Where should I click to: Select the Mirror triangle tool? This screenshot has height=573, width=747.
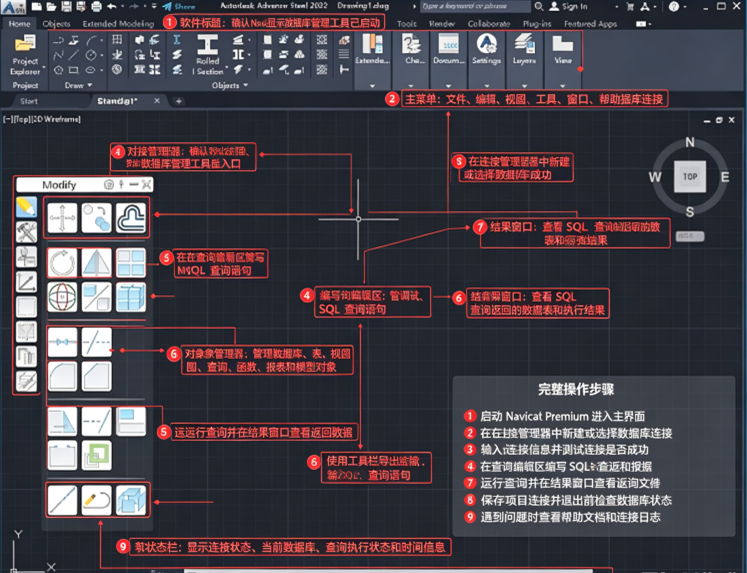[97, 262]
